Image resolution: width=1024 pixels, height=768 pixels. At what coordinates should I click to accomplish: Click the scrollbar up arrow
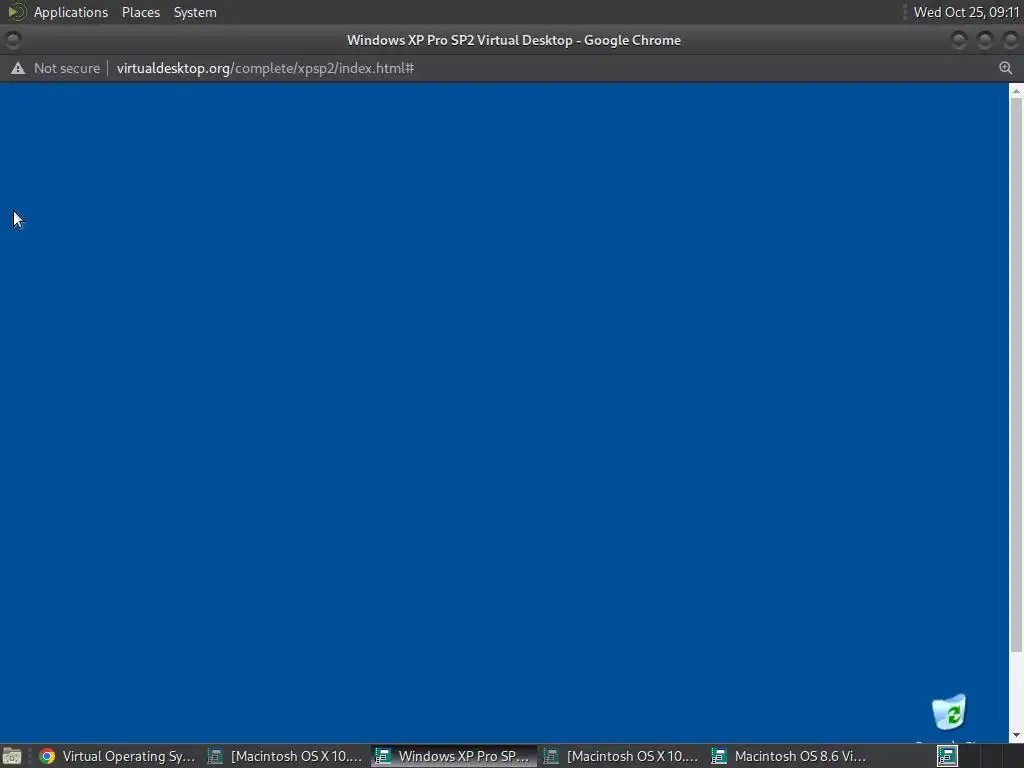[x=1016, y=90]
